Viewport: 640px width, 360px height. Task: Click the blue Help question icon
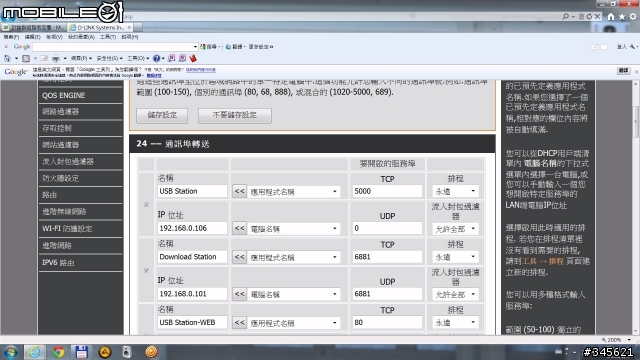(156, 58)
